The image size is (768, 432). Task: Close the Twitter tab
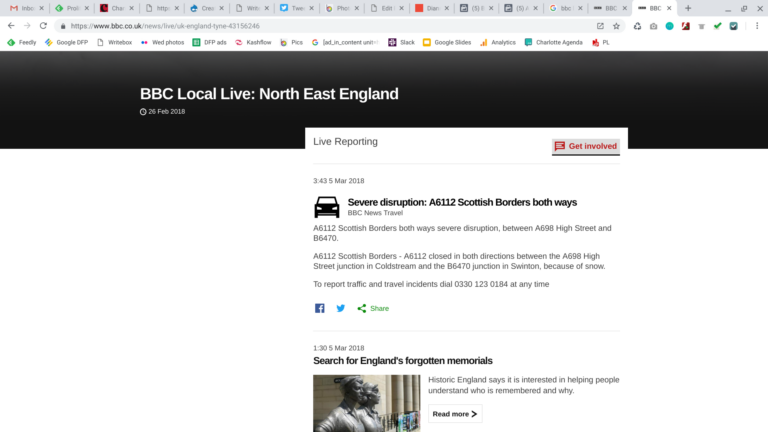tap(312, 8)
